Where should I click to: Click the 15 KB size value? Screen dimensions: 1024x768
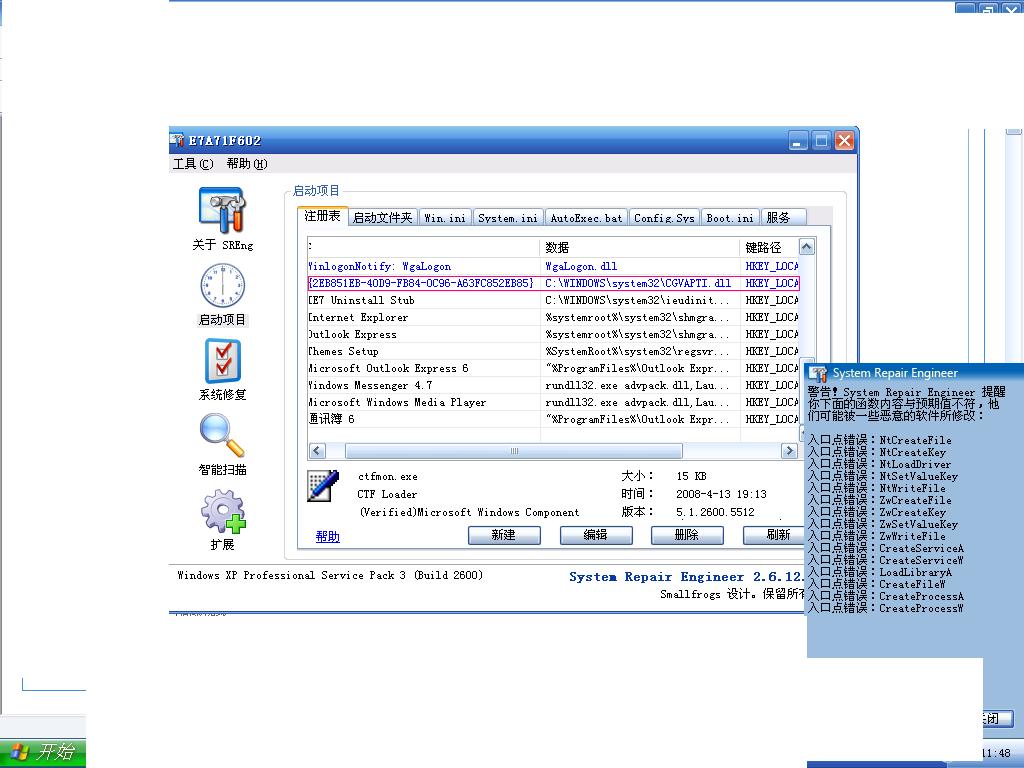pyautogui.click(x=692, y=476)
